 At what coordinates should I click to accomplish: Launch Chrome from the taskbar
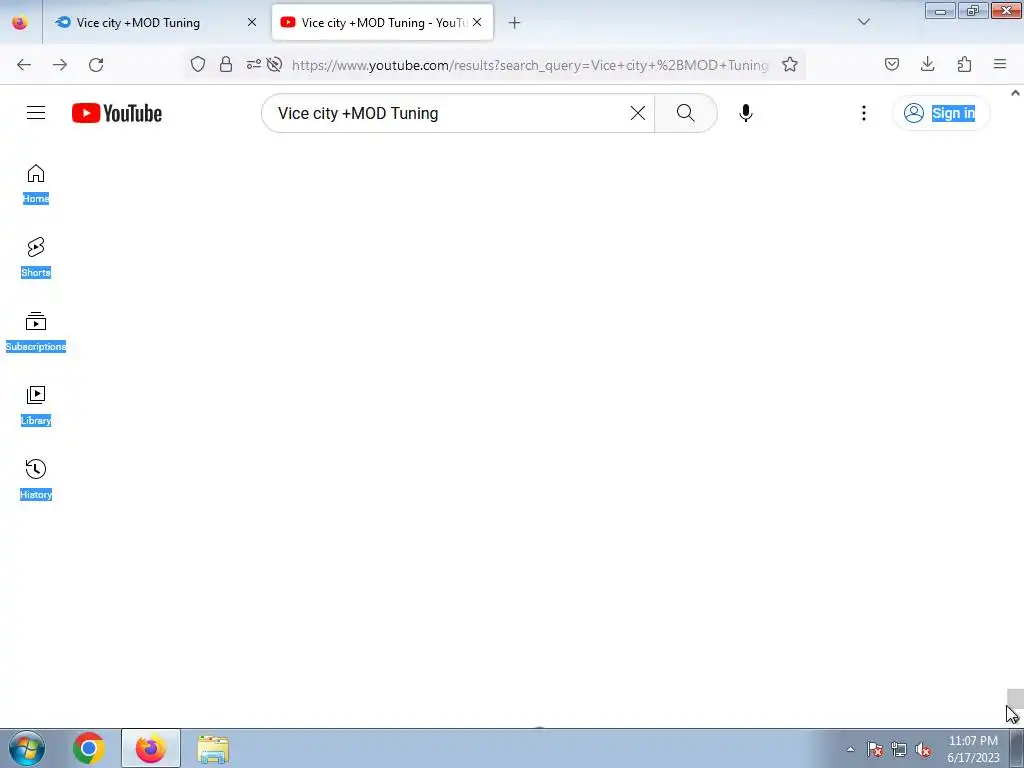pos(89,748)
